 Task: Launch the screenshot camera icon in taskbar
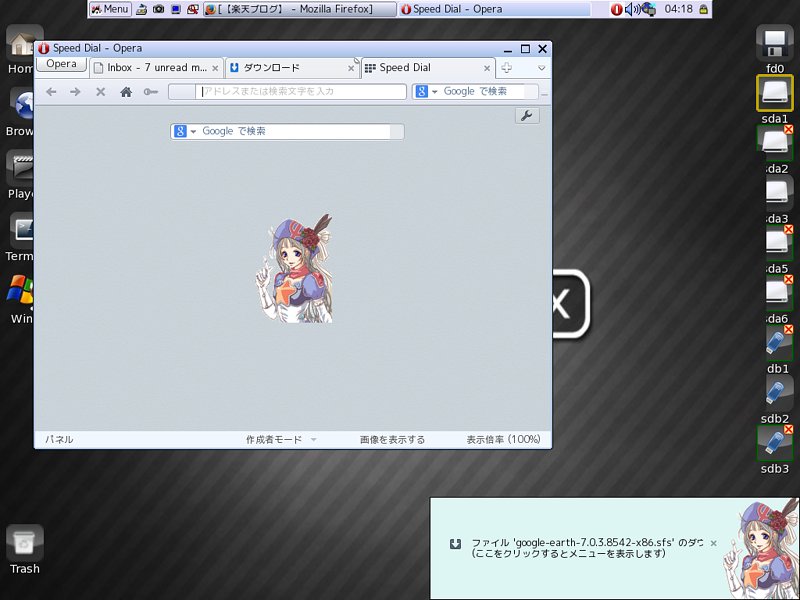pos(159,9)
